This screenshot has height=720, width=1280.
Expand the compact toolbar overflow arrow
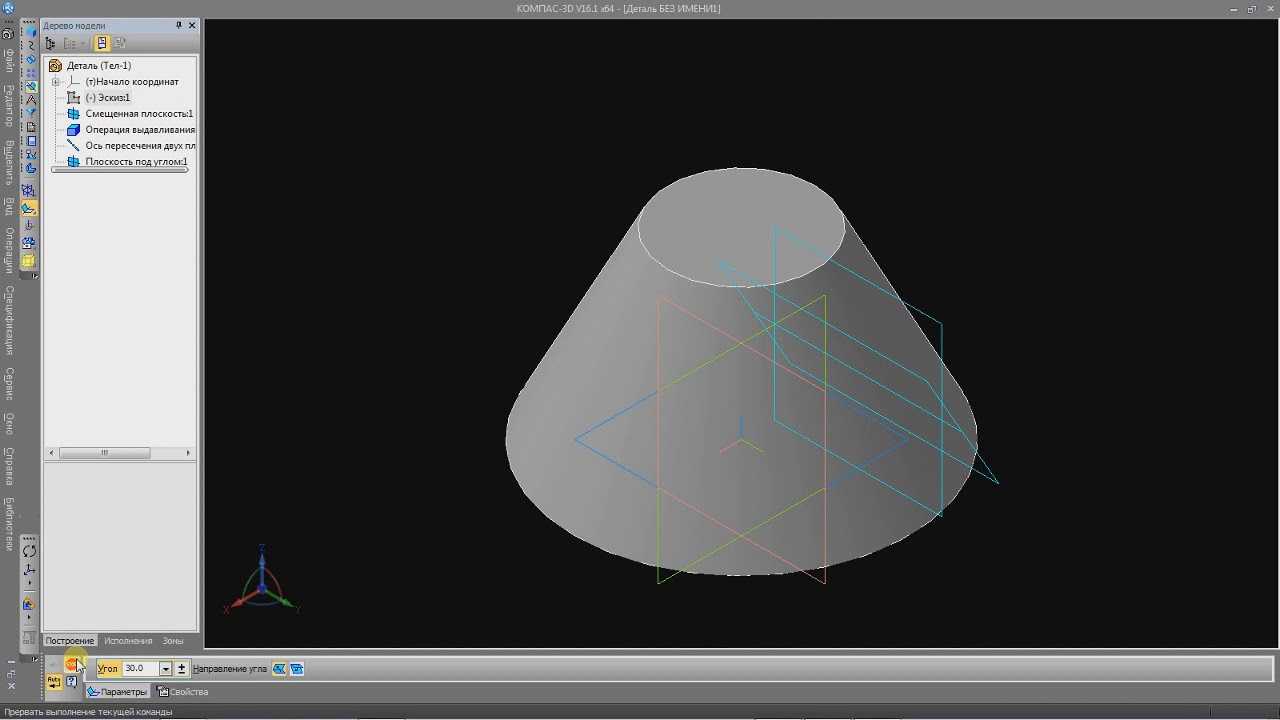tap(35, 275)
